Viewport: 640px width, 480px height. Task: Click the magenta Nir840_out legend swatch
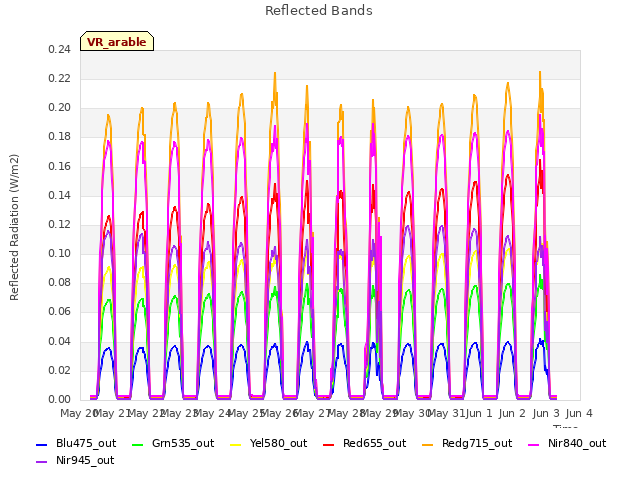click(x=534, y=444)
